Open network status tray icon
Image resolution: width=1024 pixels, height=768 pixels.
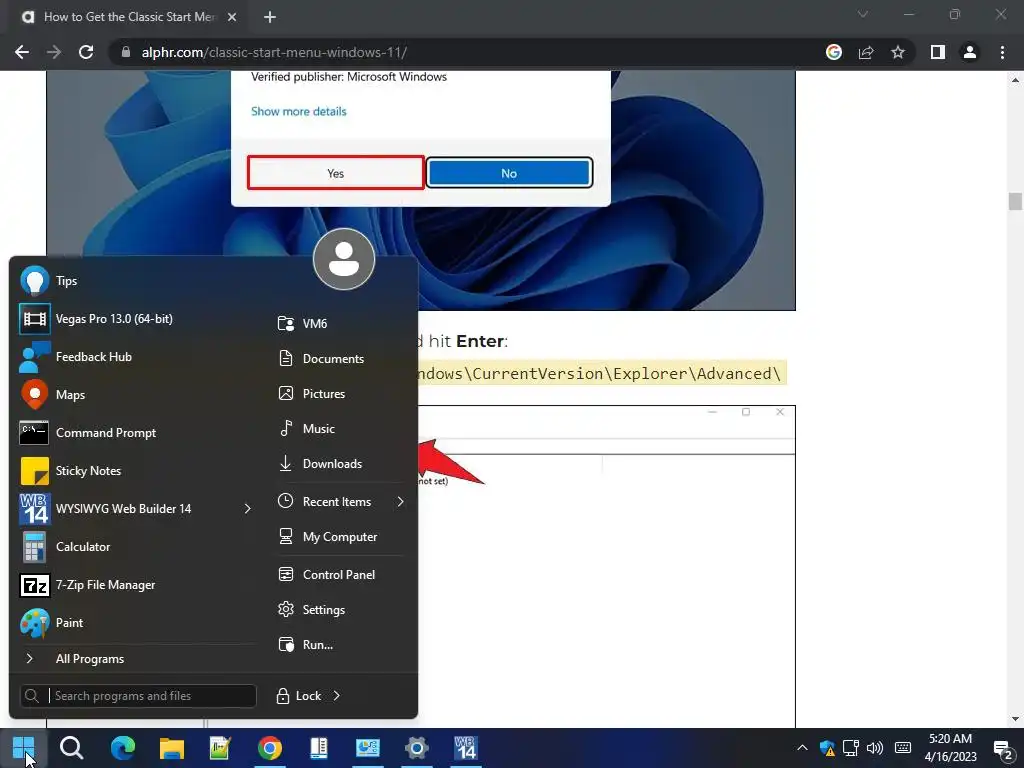coord(850,748)
